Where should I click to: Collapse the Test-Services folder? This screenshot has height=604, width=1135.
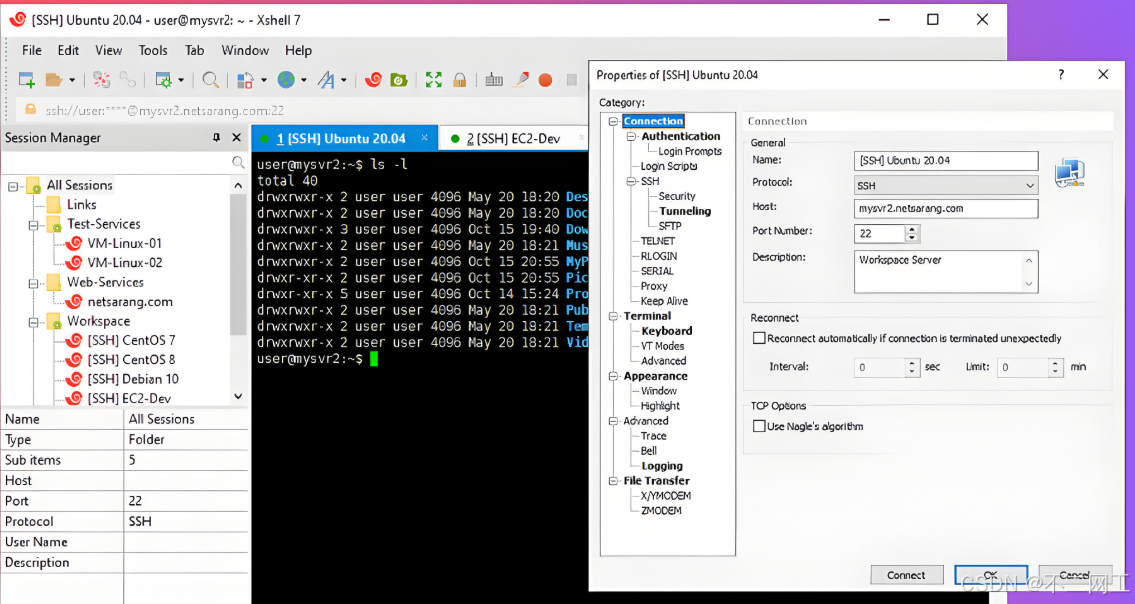coord(33,225)
